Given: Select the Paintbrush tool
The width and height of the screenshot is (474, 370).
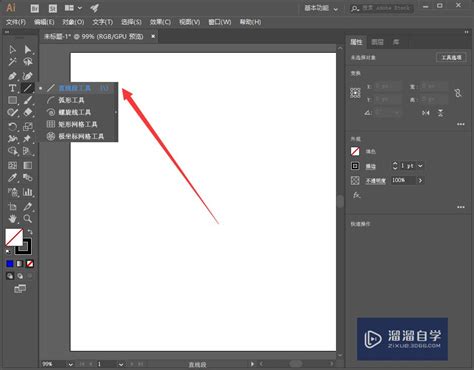Looking at the screenshot, I should [x=28, y=100].
